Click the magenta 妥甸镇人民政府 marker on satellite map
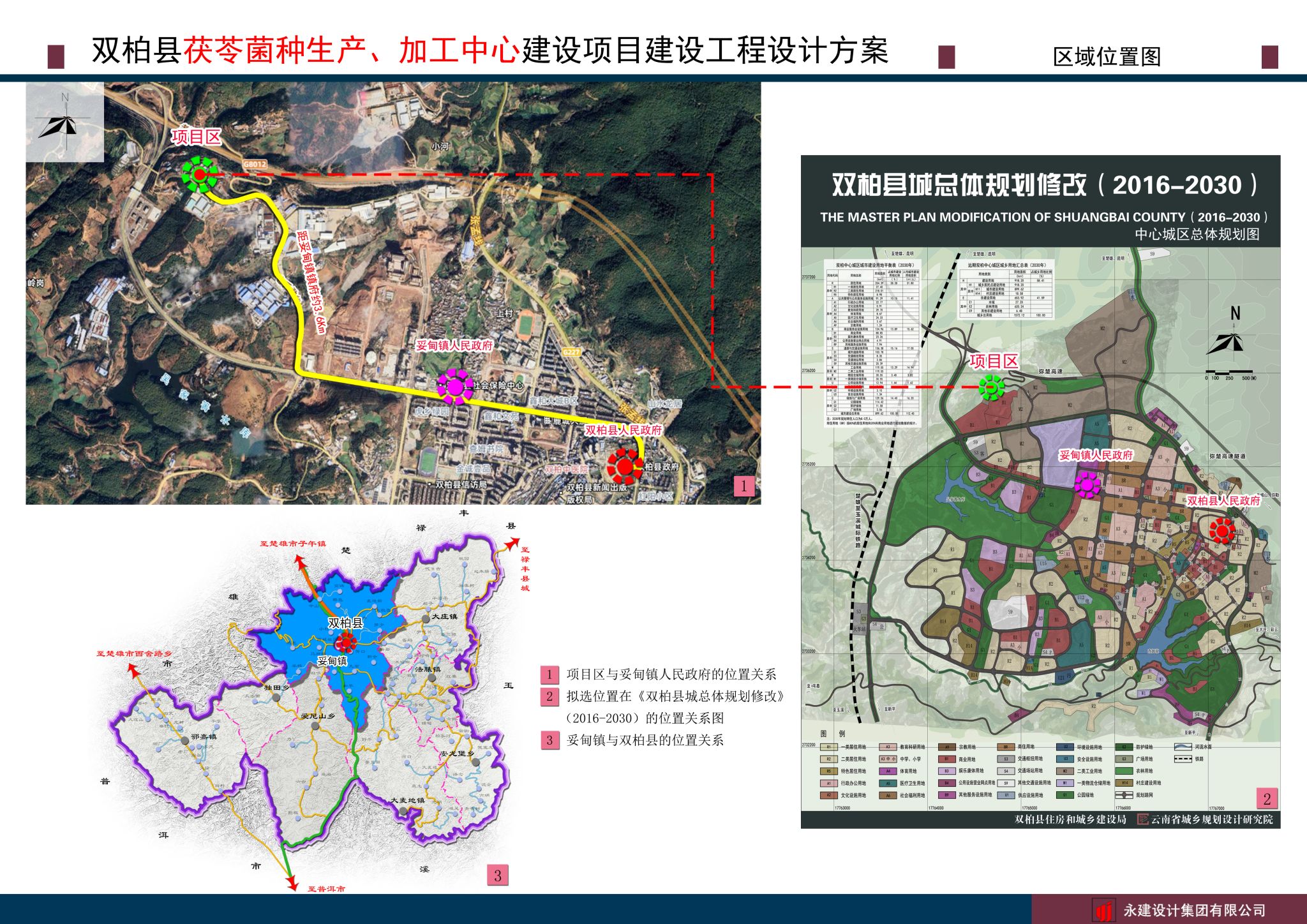 click(454, 386)
